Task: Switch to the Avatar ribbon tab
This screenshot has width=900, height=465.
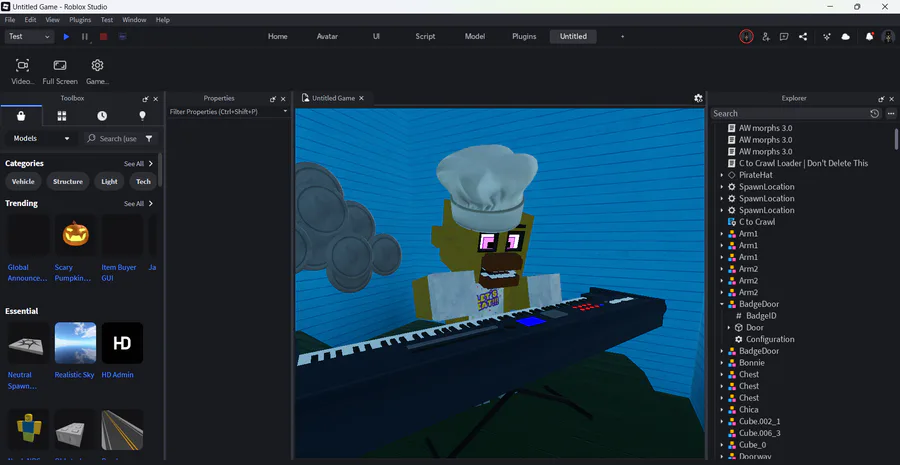Action: click(x=327, y=36)
